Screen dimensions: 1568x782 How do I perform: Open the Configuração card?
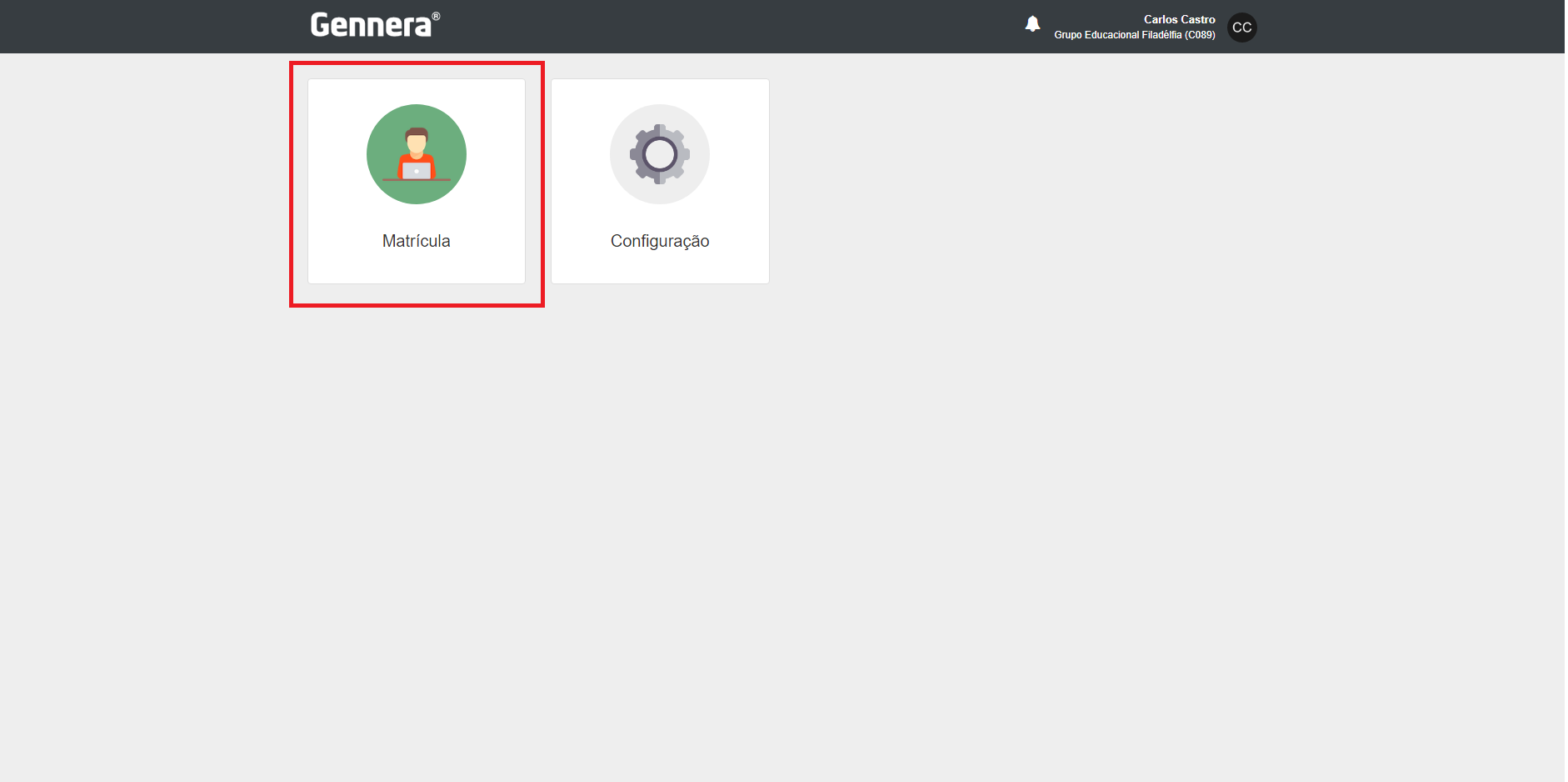click(659, 181)
